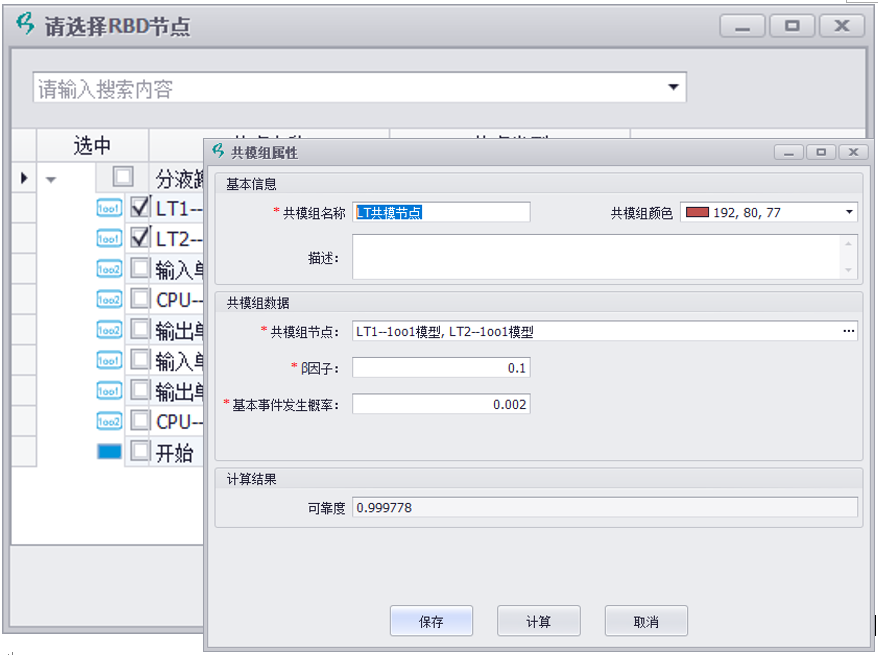Click the 取消 button
878x655 pixels.
646,621
